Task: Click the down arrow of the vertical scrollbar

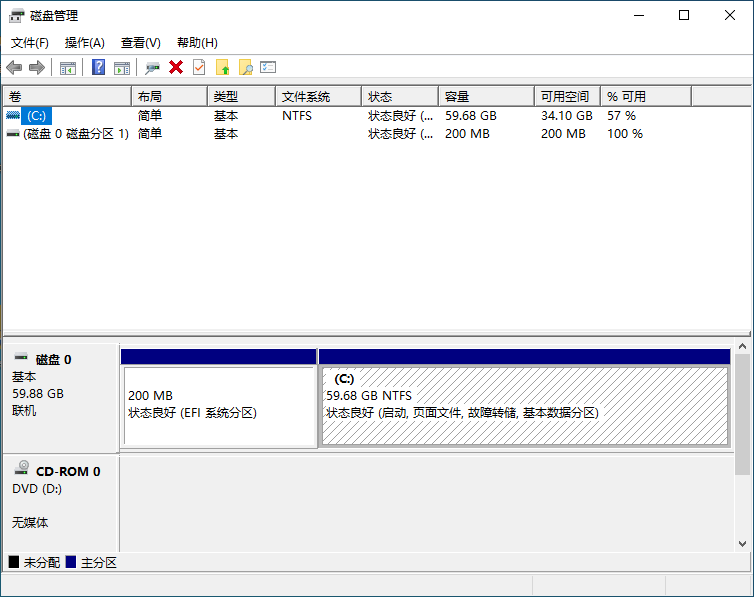Action: (x=742, y=543)
